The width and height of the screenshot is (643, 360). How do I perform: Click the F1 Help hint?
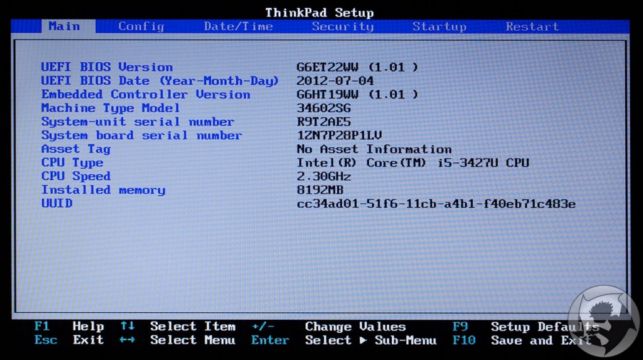69,326
